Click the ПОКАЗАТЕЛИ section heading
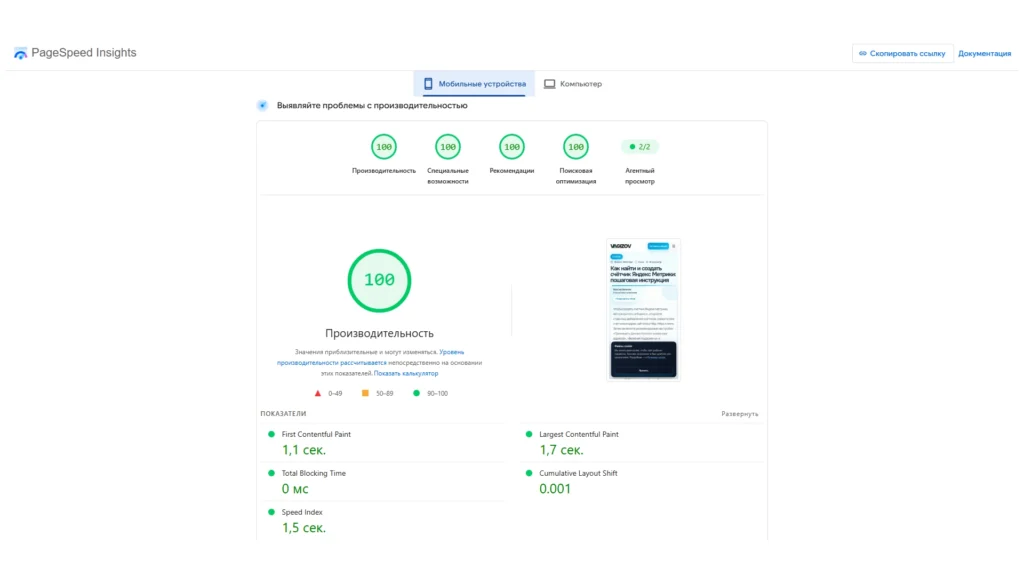This screenshot has width=1024, height=576. coord(283,414)
